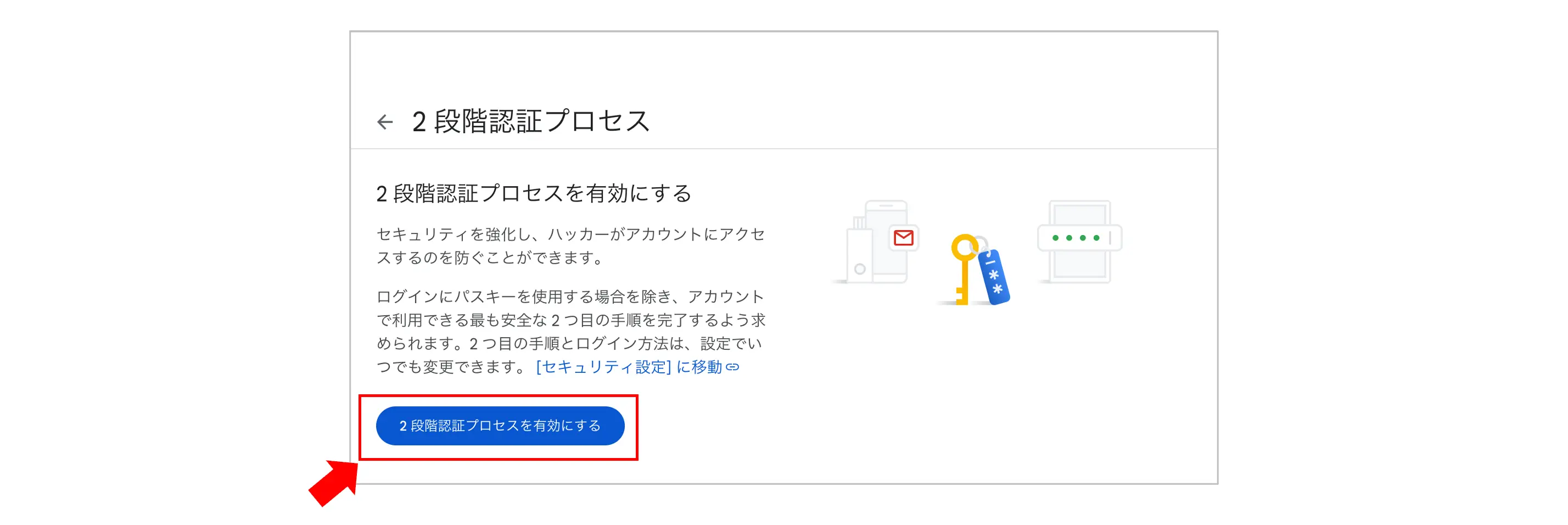
Task: Click the paragraph starting with ログインにパスキー
Action: [570, 331]
